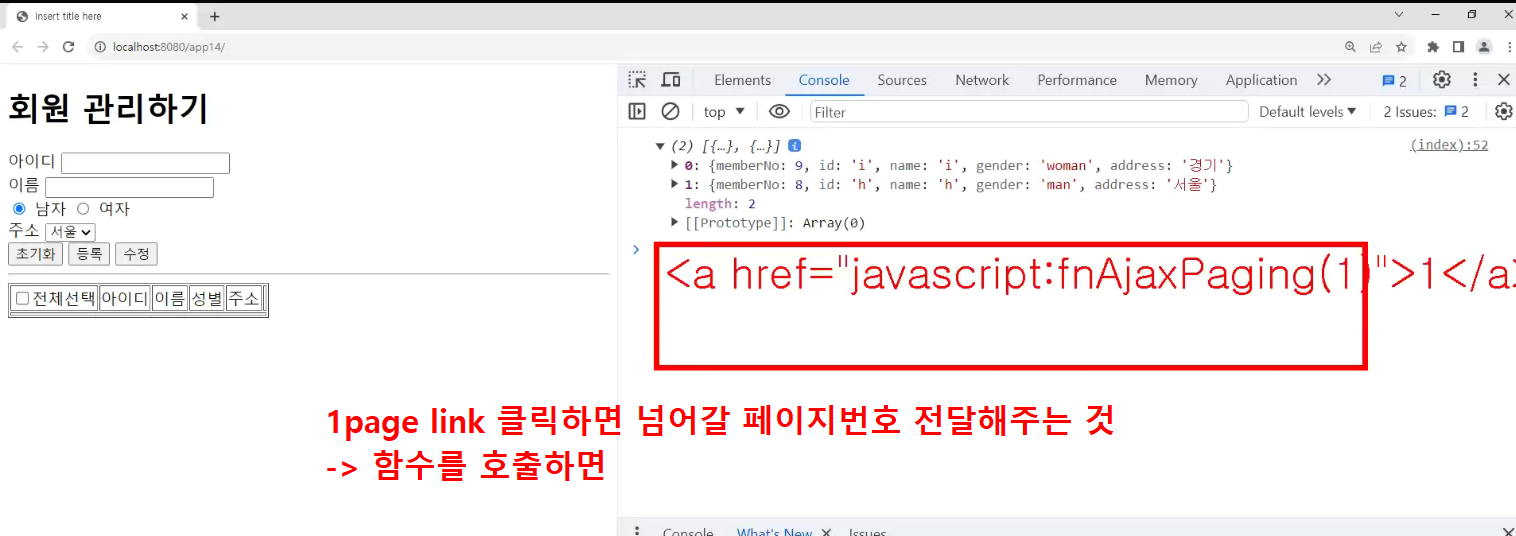Show console sidebar icon

pos(637,111)
